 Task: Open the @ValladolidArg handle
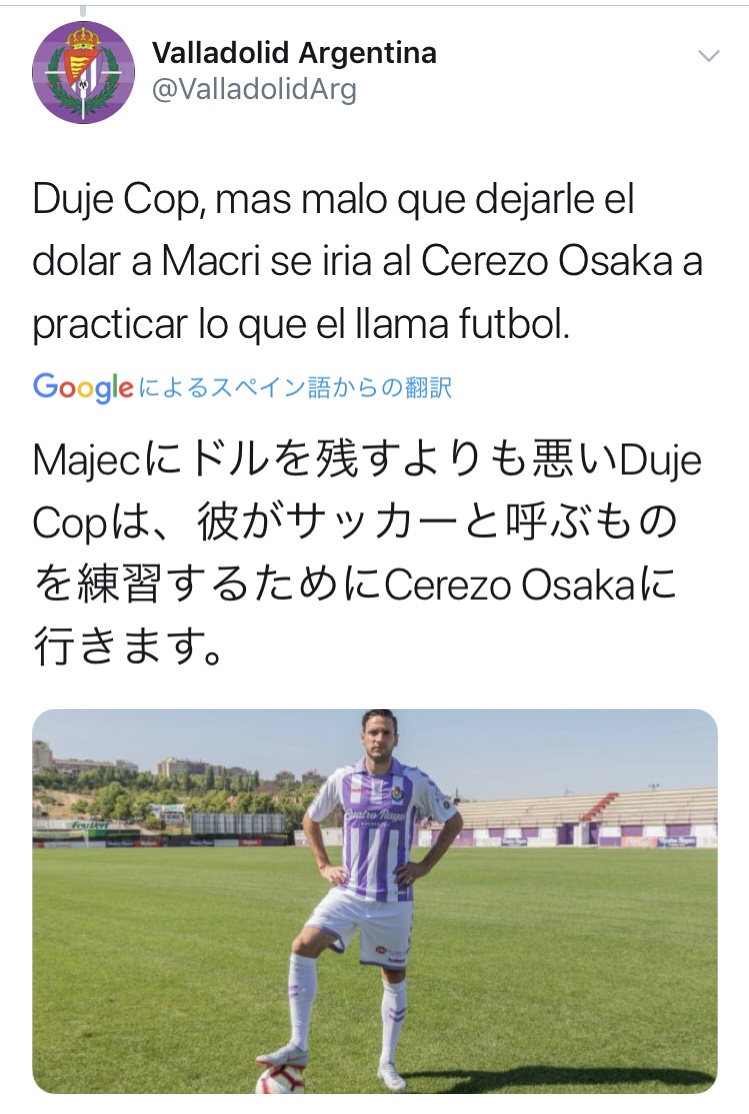[x=254, y=90]
